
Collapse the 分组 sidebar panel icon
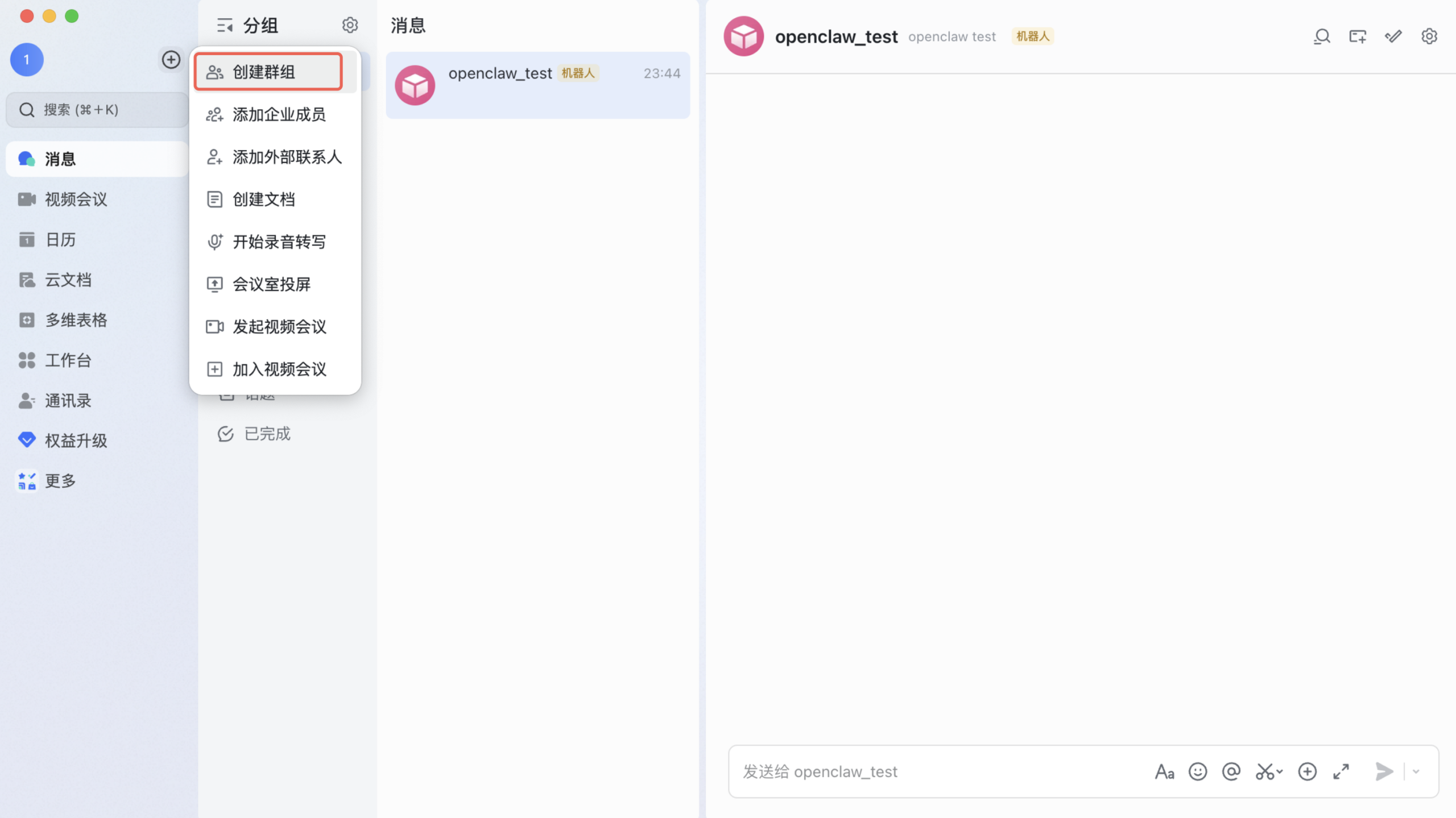[x=225, y=25]
